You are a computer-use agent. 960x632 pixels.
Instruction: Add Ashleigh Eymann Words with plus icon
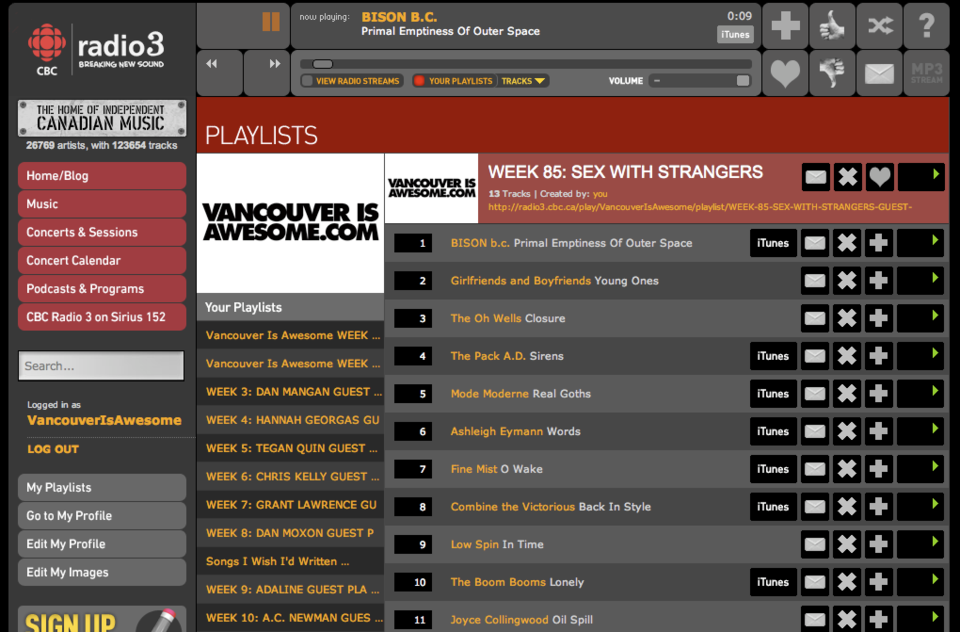(879, 431)
